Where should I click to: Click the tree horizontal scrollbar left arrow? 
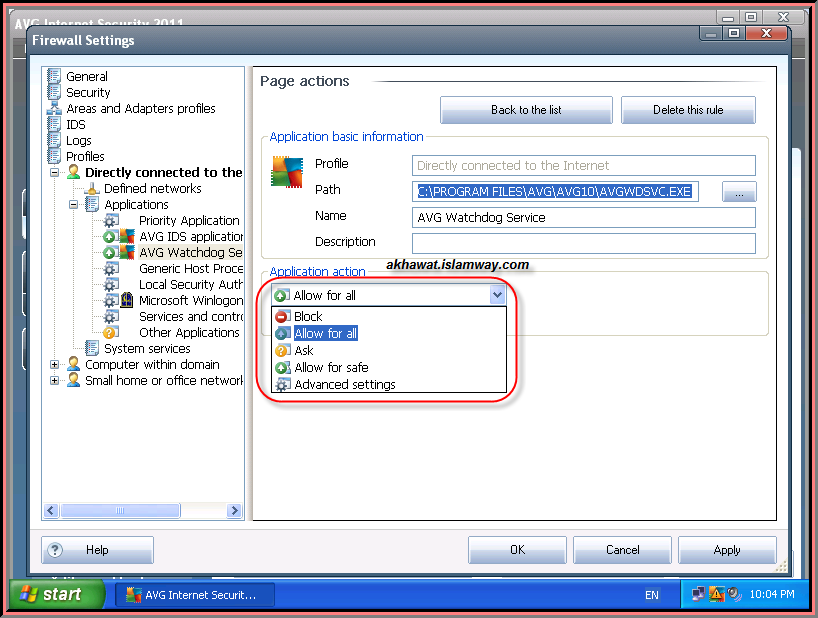tap(51, 511)
